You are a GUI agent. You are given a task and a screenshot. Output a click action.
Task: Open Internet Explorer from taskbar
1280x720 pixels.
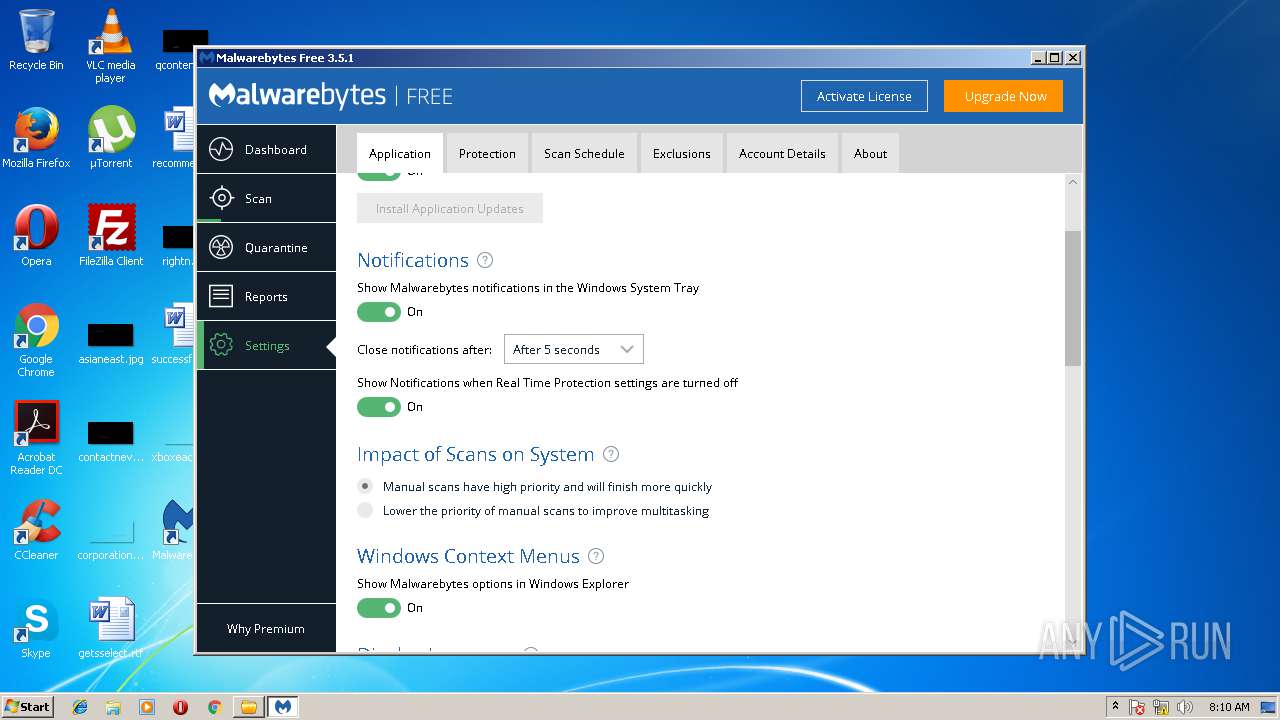click(80, 707)
